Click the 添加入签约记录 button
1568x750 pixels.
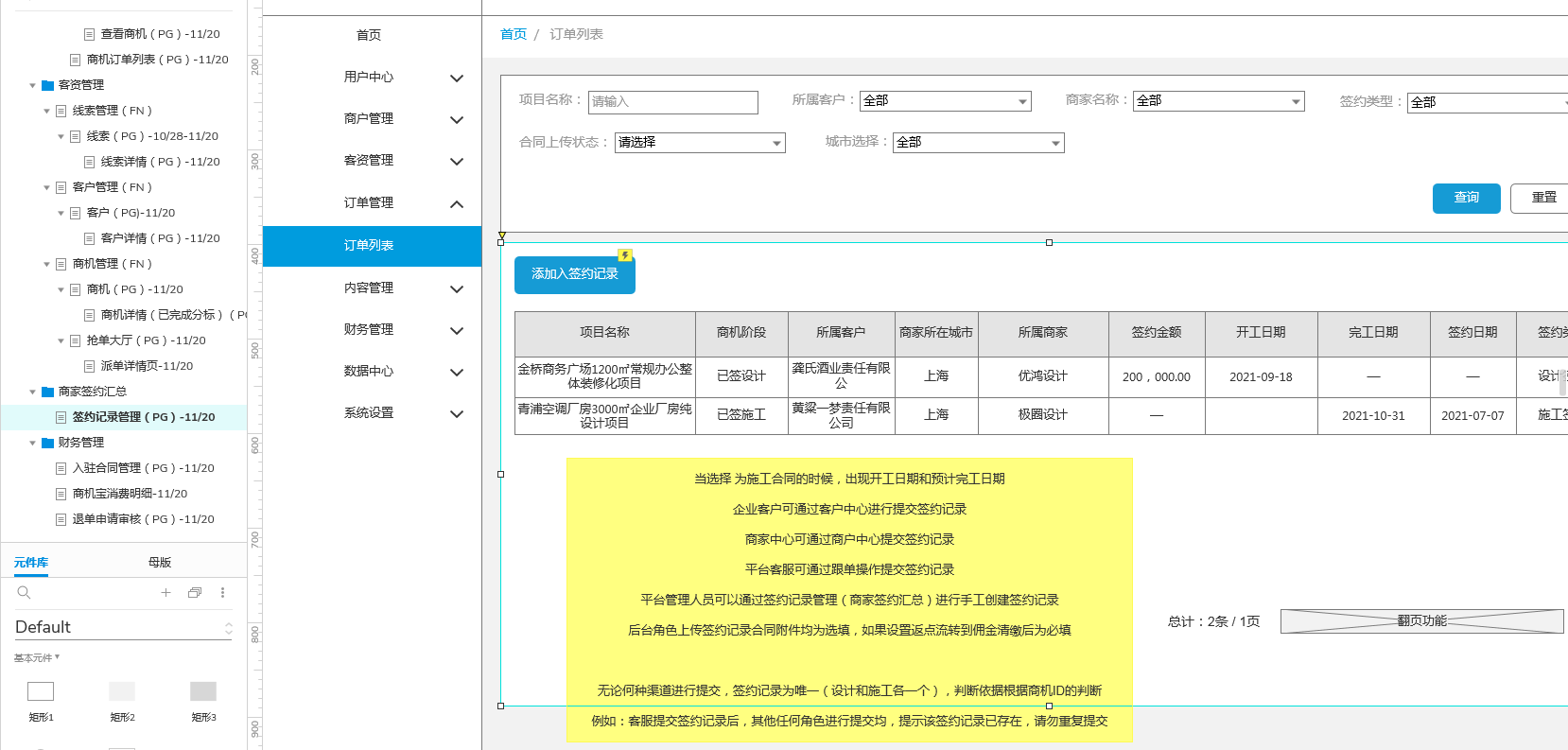pos(575,274)
